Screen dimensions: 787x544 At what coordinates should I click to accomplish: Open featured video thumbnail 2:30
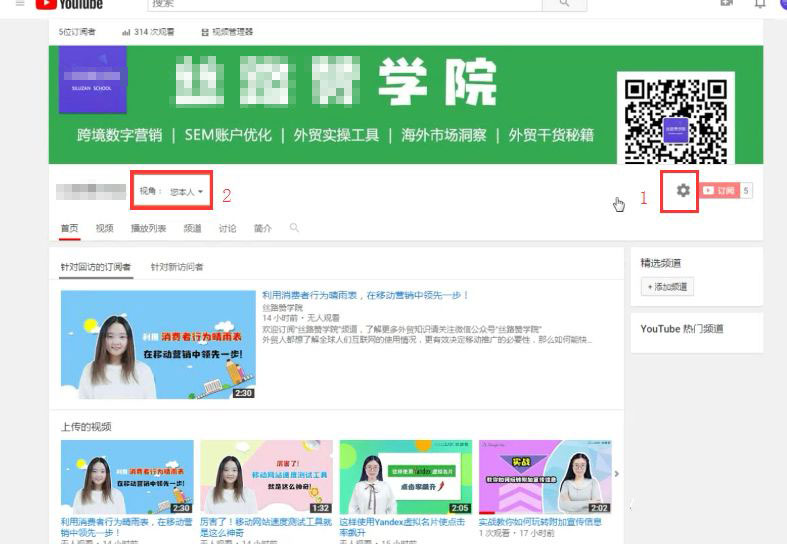[158, 345]
